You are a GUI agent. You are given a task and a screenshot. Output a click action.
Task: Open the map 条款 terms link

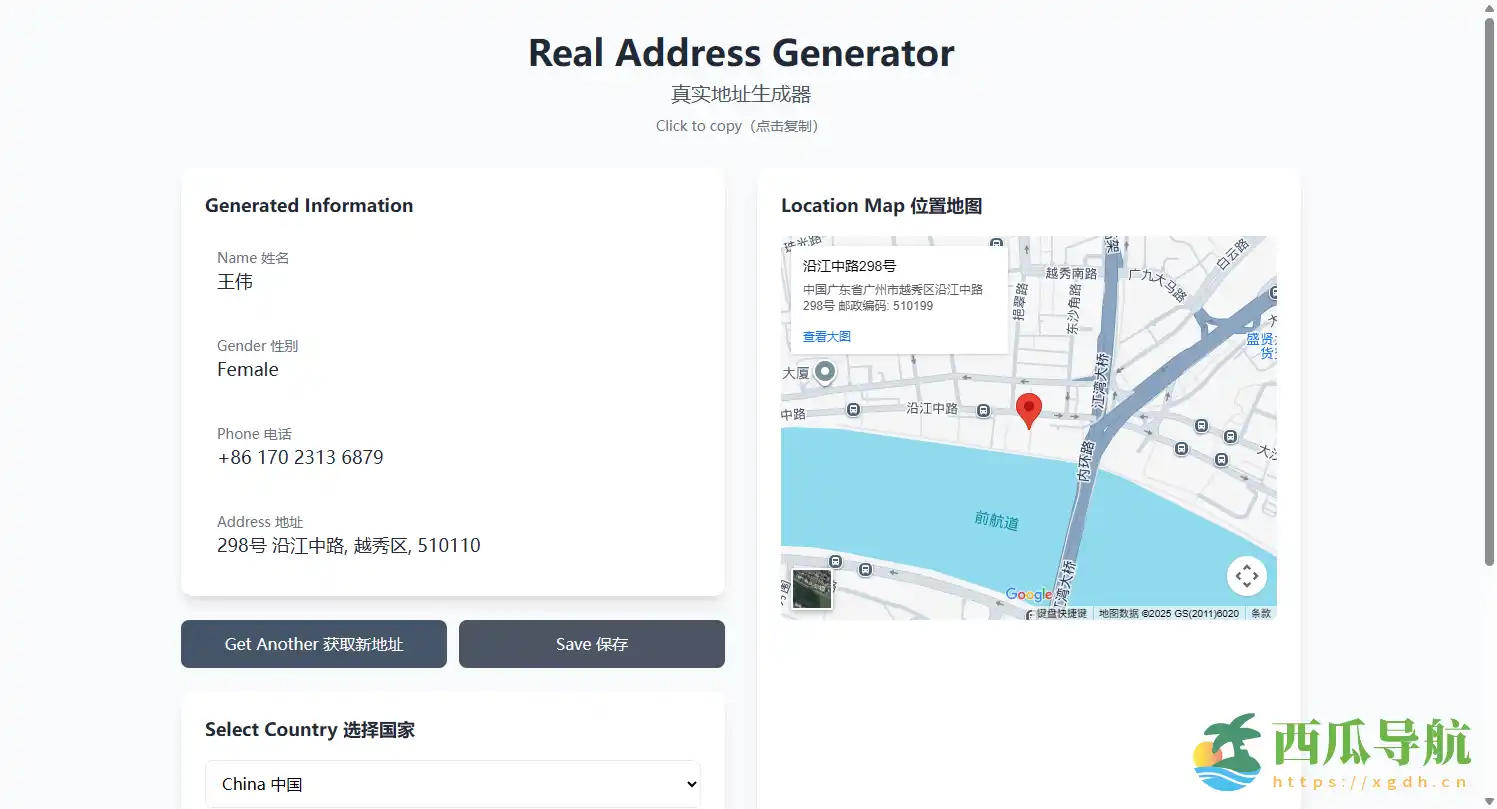pyautogui.click(x=1260, y=613)
